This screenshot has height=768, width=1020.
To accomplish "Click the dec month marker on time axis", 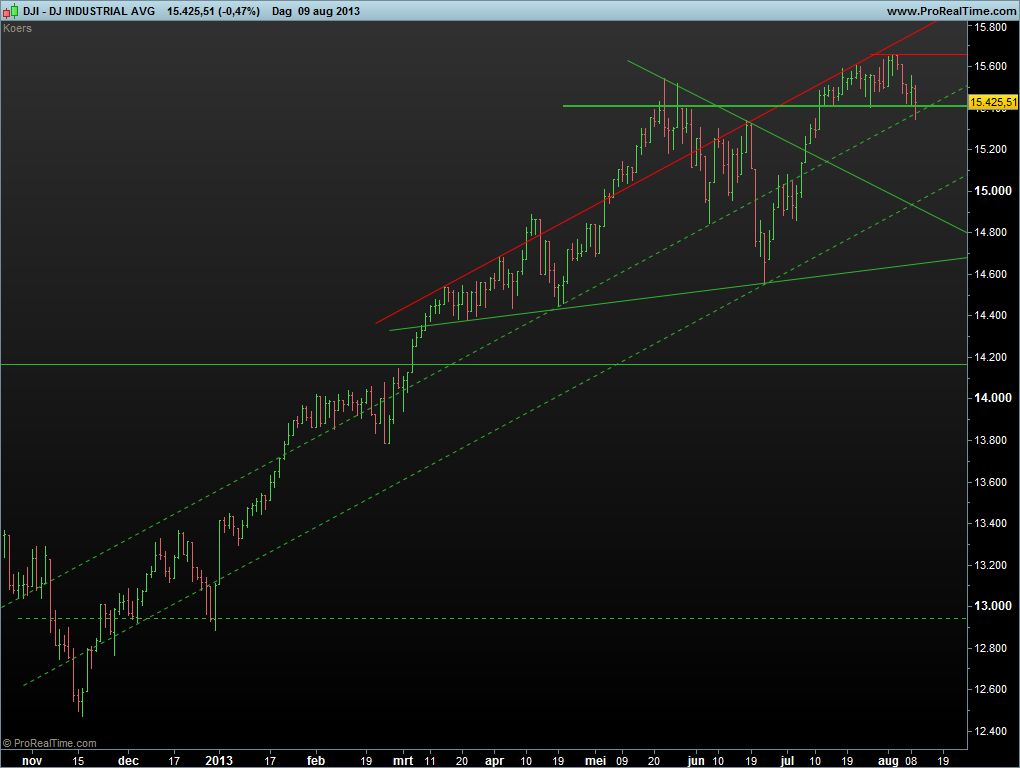I will pos(128,760).
